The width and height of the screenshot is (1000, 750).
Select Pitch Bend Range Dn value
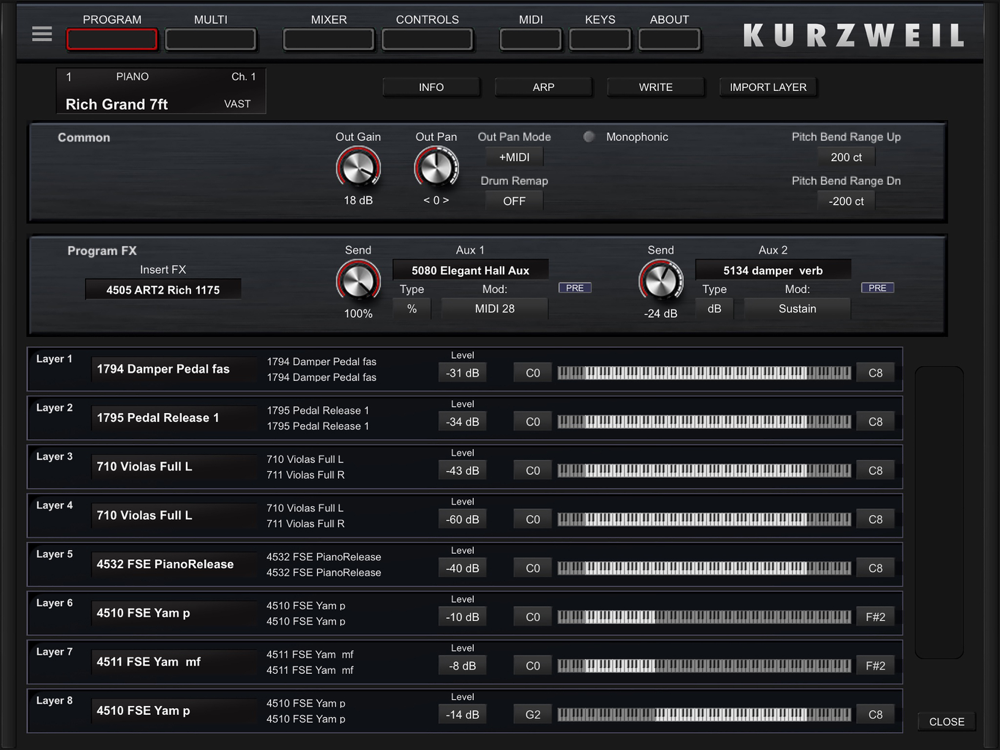(846, 201)
